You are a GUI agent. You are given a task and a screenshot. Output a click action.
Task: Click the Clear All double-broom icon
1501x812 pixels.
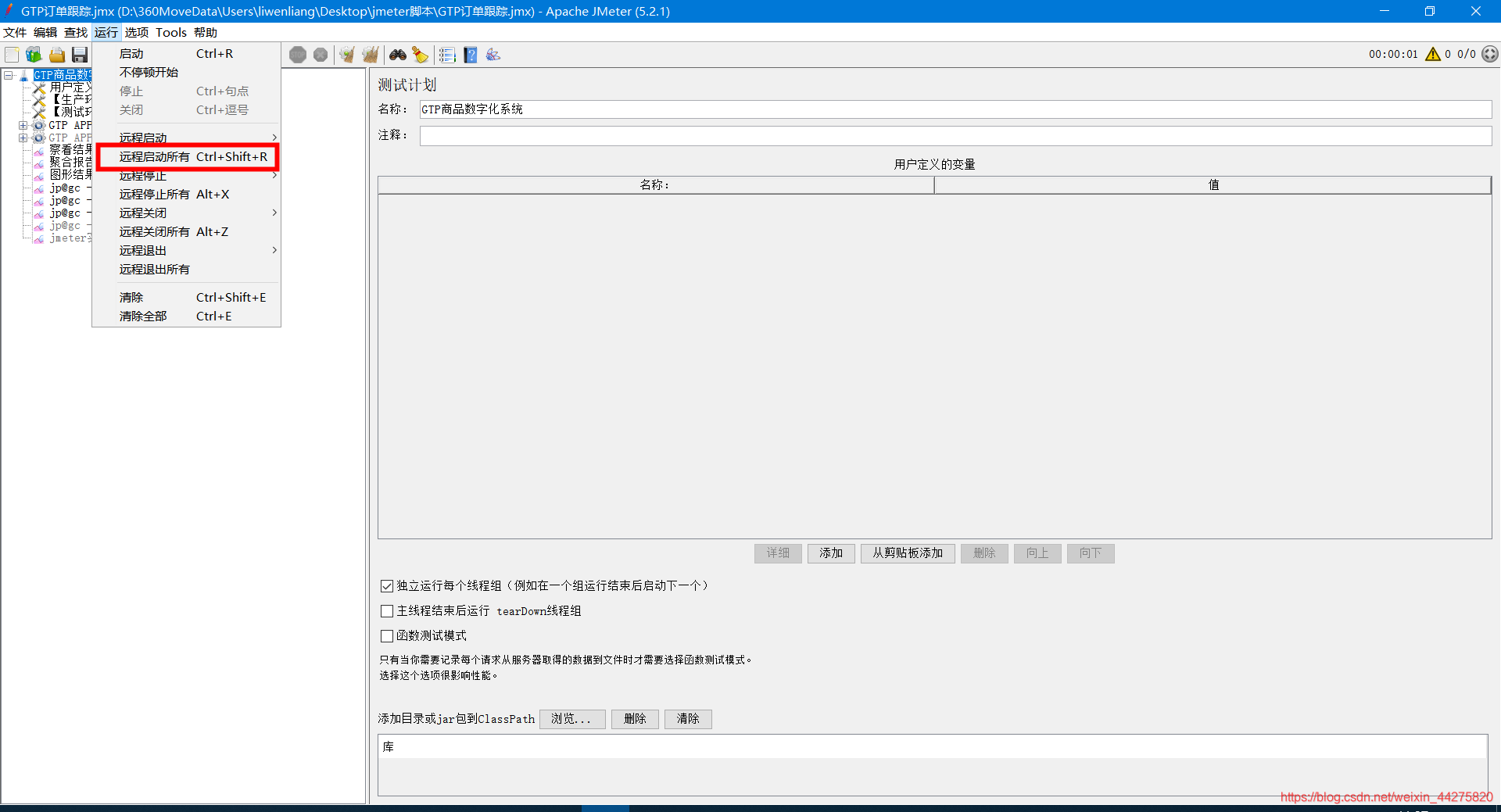pos(371,55)
